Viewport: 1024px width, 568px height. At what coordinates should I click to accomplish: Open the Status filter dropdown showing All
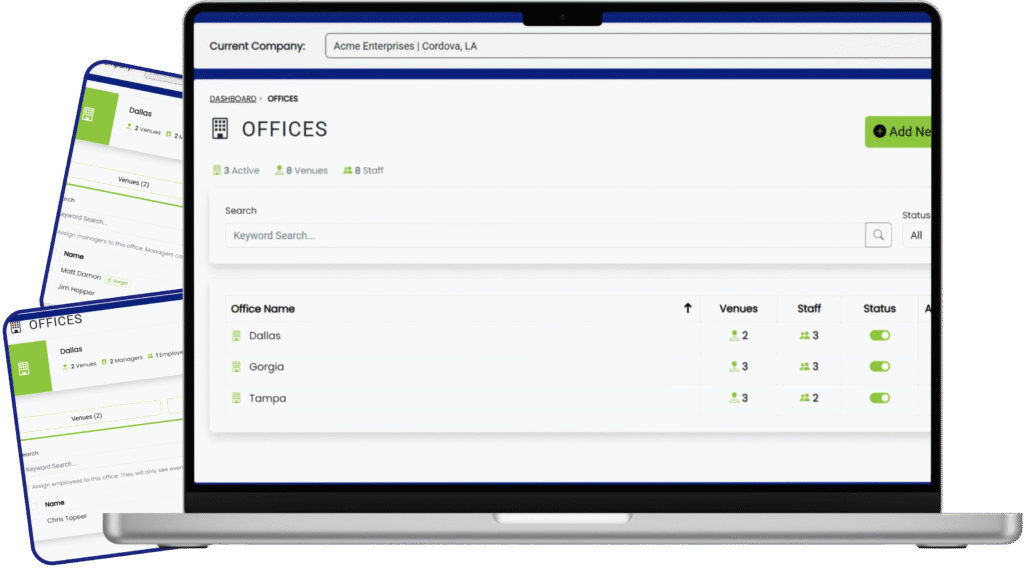(x=917, y=235)
